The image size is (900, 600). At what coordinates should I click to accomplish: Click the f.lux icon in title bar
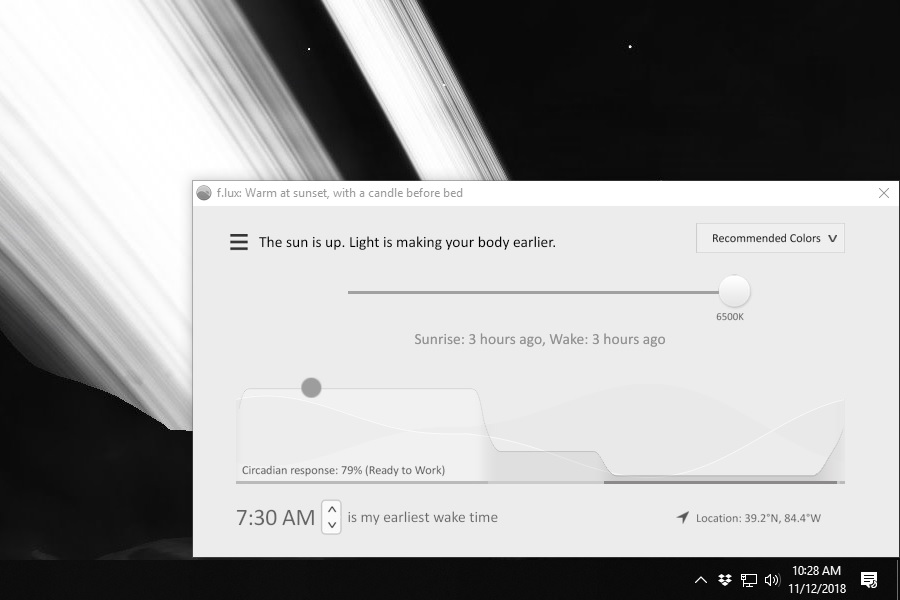[x=204, y=193]
